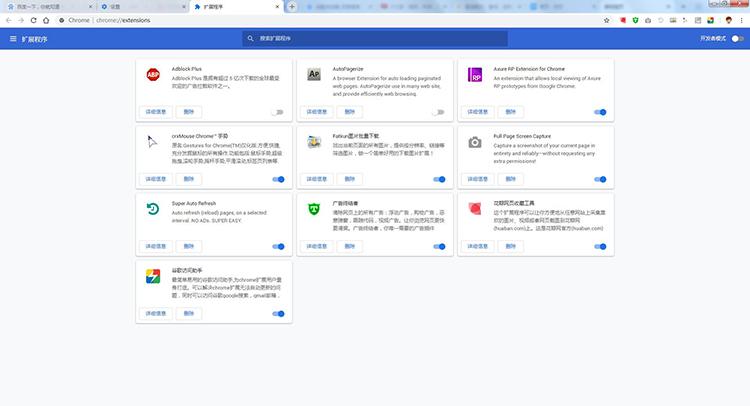Disable the crxMouse Chrome toggle

click(278, 179)
